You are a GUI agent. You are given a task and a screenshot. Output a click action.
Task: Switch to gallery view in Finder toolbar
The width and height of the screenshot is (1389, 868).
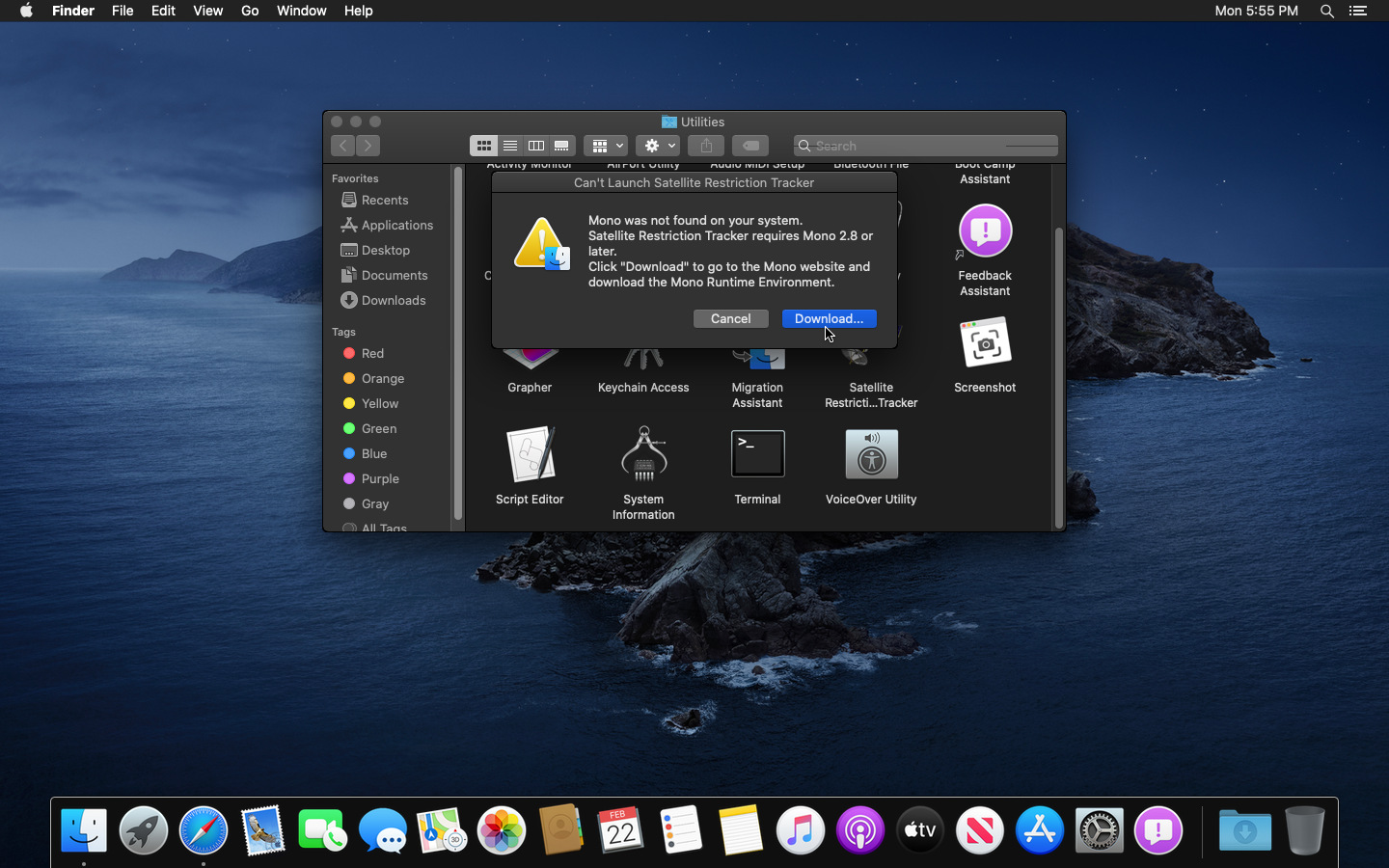click(561, 146)
